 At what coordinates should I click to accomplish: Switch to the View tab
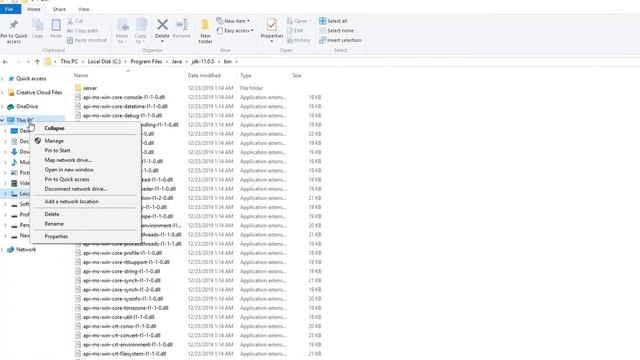pos(84,9)
